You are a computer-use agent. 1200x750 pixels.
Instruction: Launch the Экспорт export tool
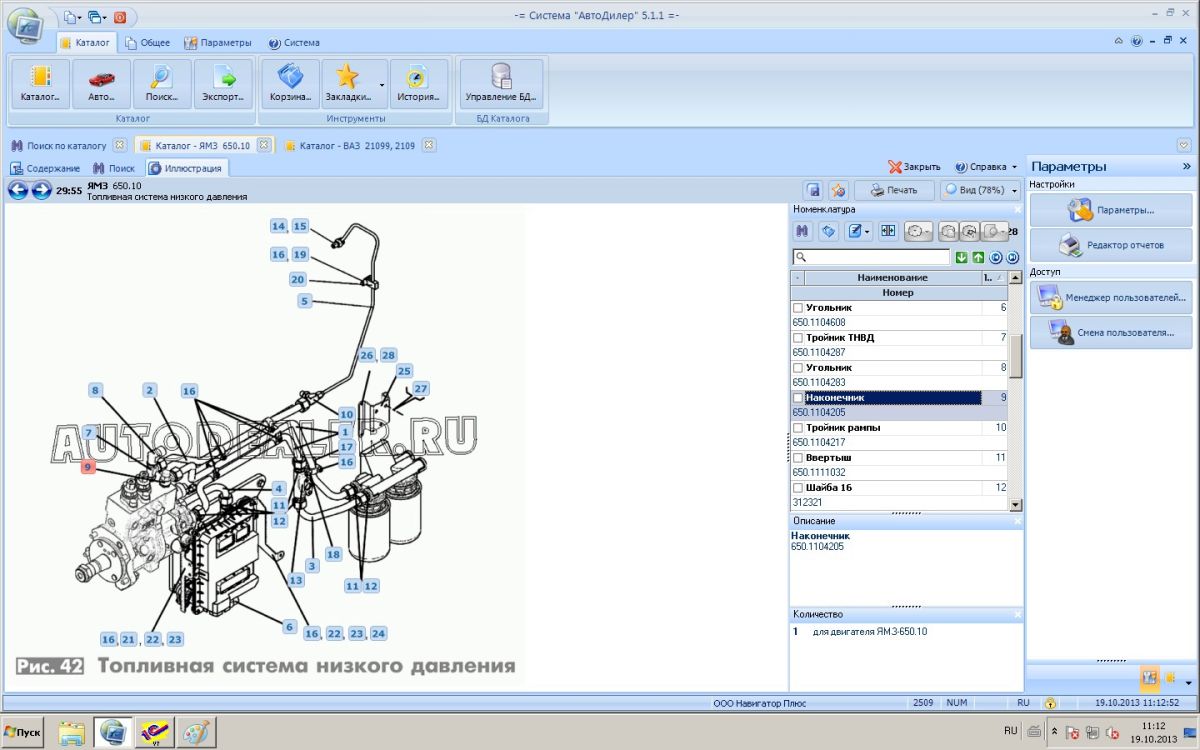223,84
